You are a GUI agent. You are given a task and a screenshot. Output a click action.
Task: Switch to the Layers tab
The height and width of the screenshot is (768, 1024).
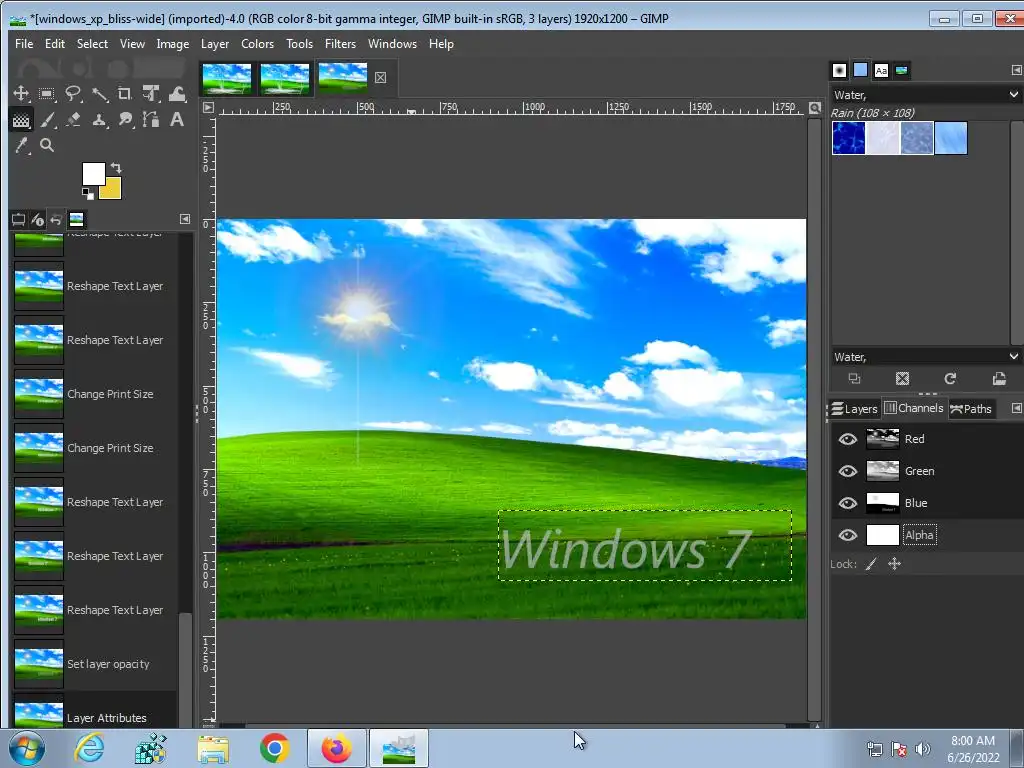pyautogui.click(x=855, y=409)
